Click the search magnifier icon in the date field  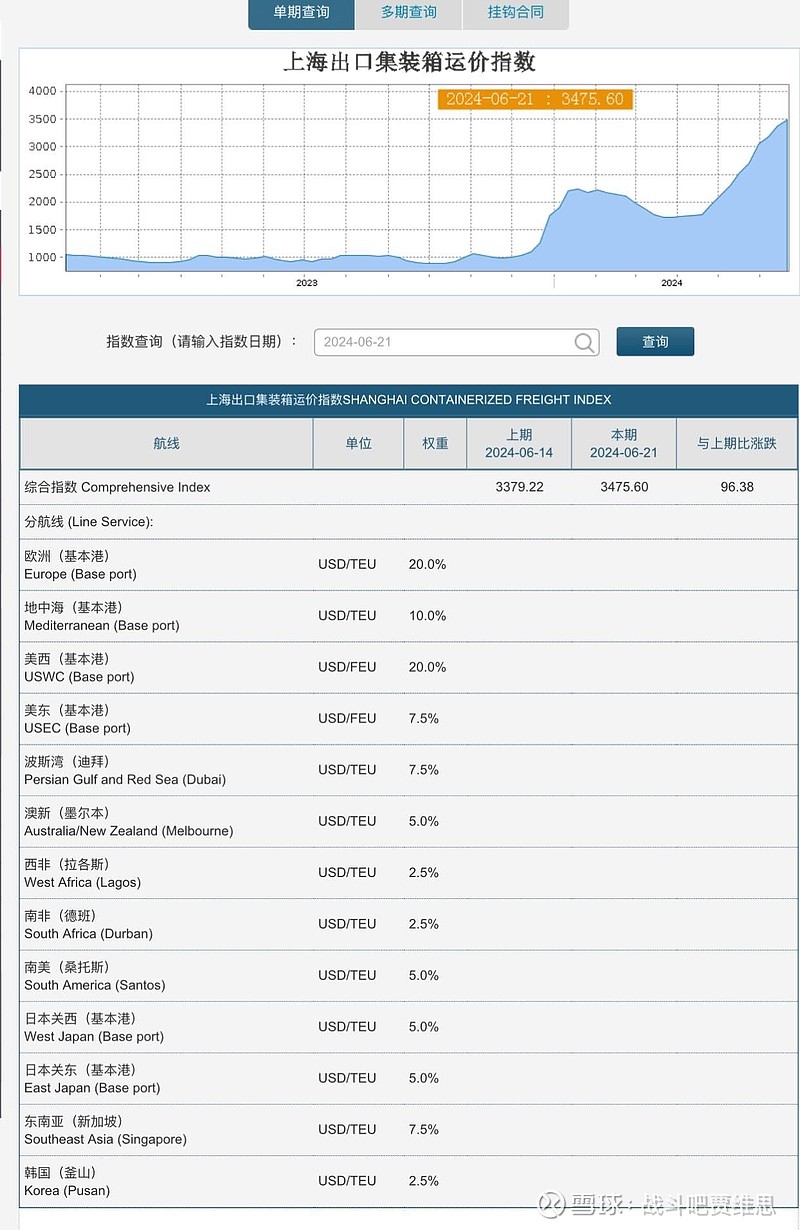coord(583,342)
